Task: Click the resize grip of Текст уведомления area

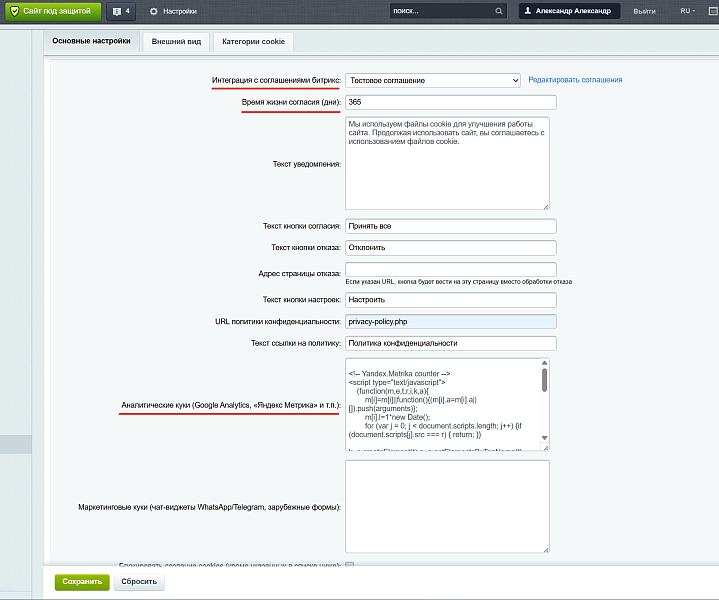Action: [x=546, y=206]
